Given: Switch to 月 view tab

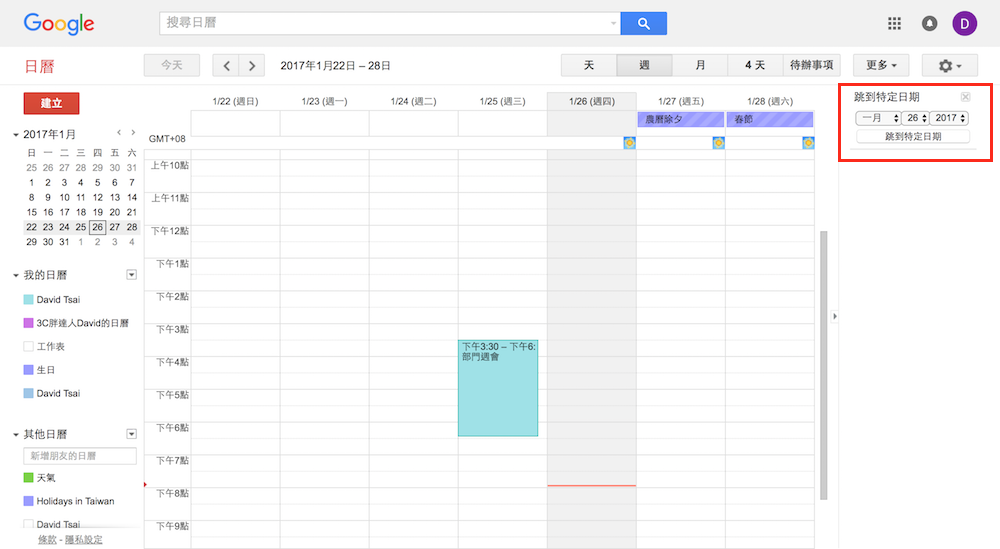Looking at the screenshot, I should click(x=700, y=66).
